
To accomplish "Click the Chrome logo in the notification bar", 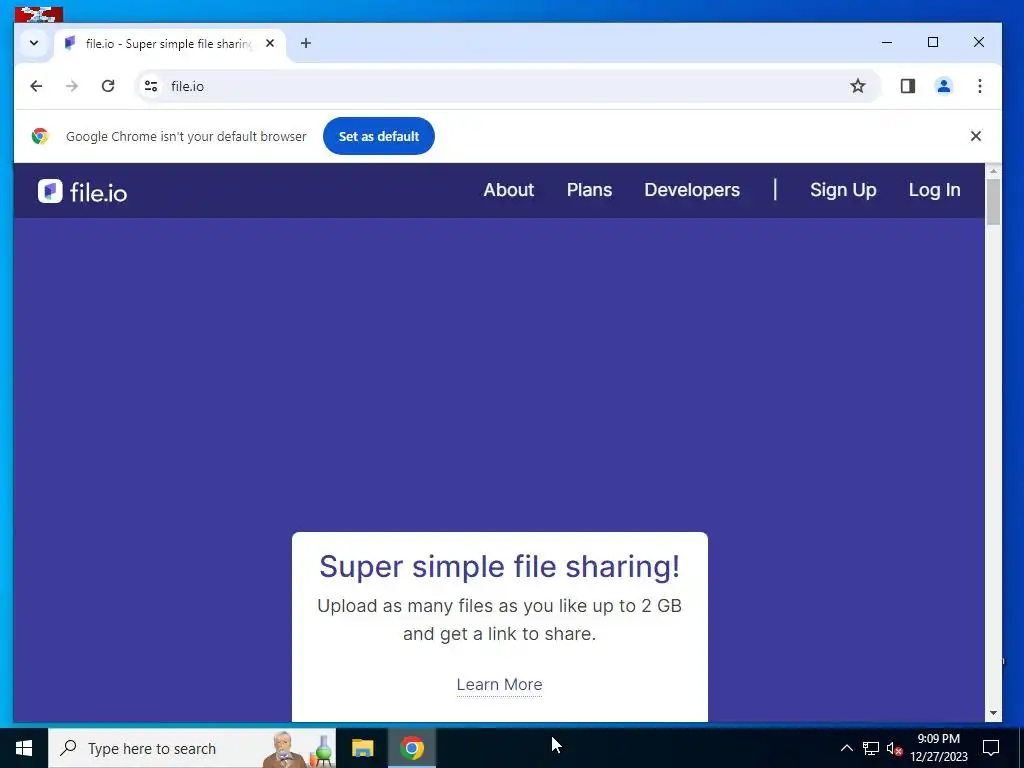I will [x=40, y=136].
